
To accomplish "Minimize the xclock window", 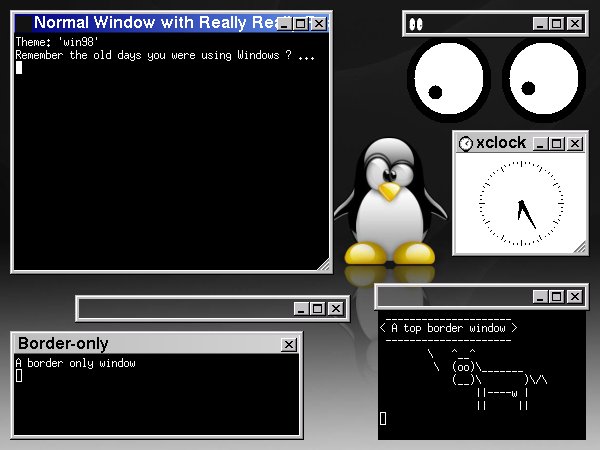I will coord(540,144).
